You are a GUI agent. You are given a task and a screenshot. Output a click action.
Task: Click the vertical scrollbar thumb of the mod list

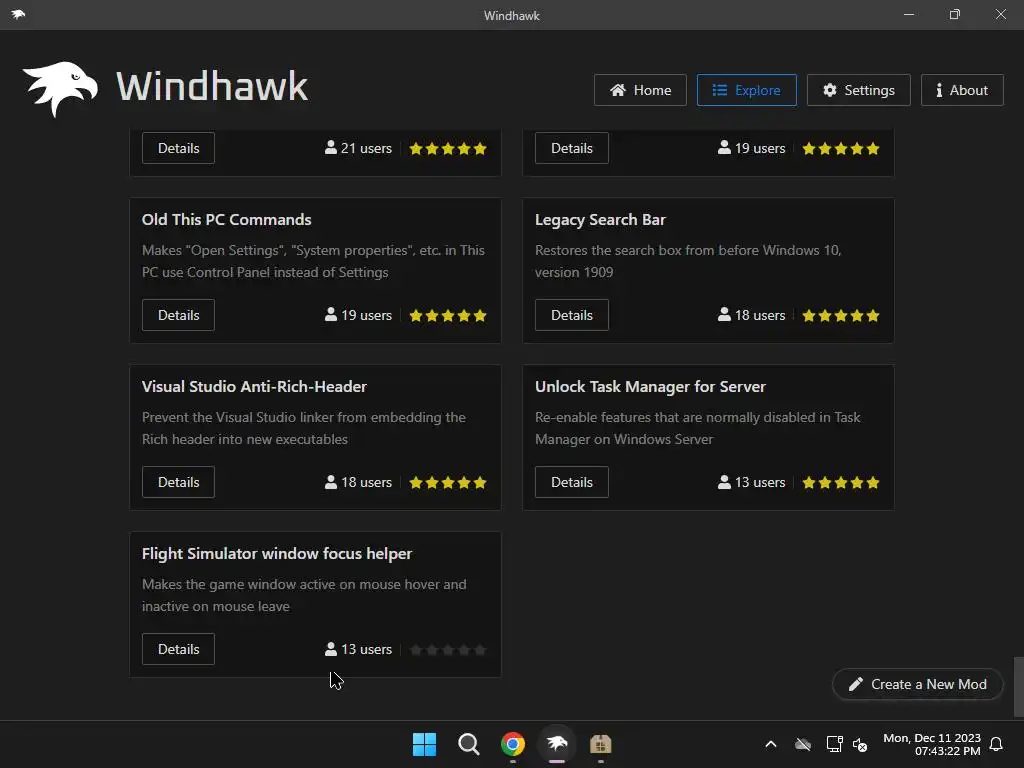pyautogui.click(x=1018, y=686)
